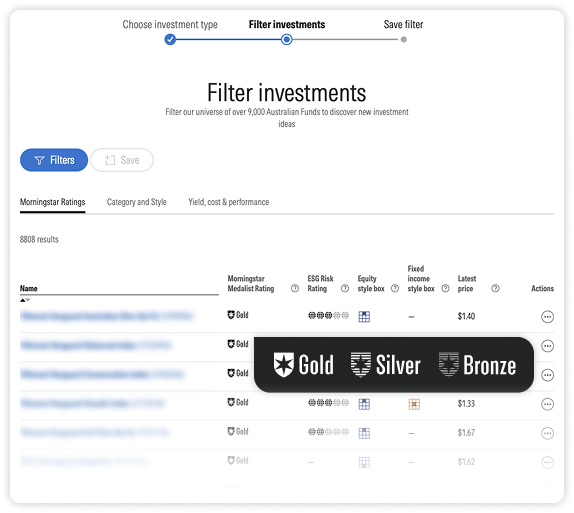
Task: Switch to the Category and Style tab
Action: tap(137, 202)
